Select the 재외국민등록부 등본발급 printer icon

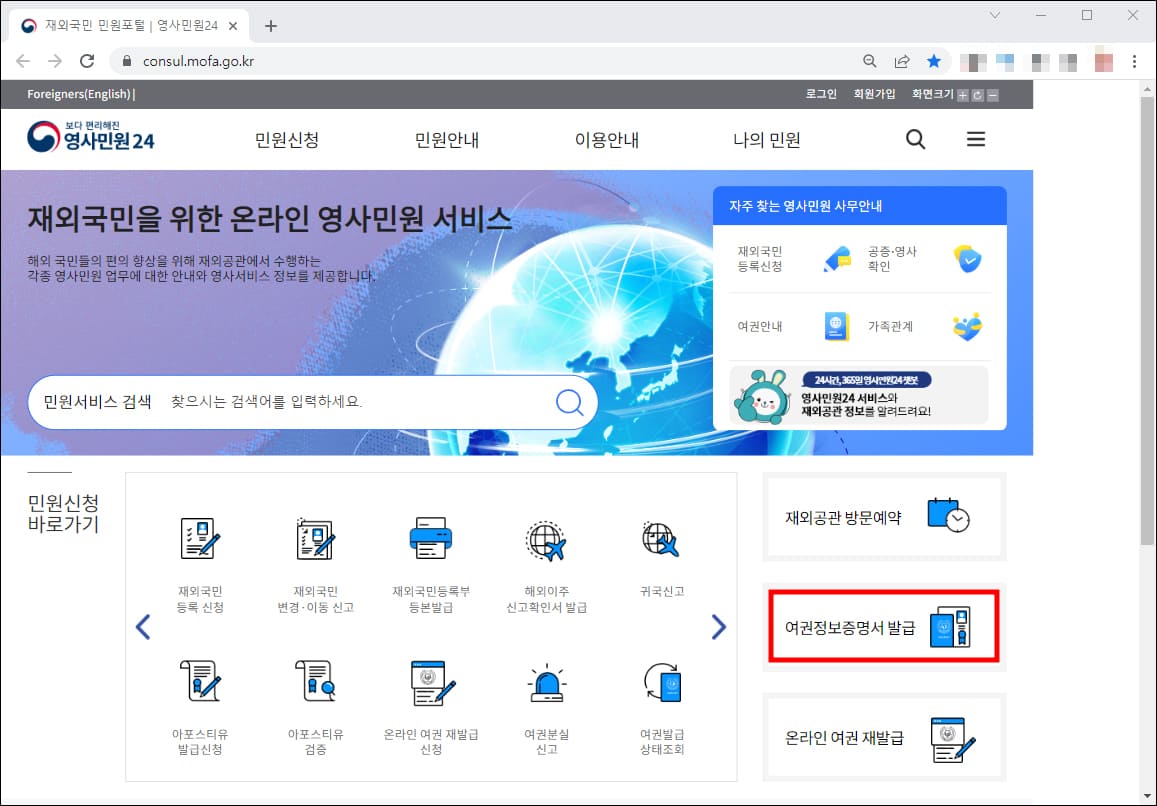point(431,540)
